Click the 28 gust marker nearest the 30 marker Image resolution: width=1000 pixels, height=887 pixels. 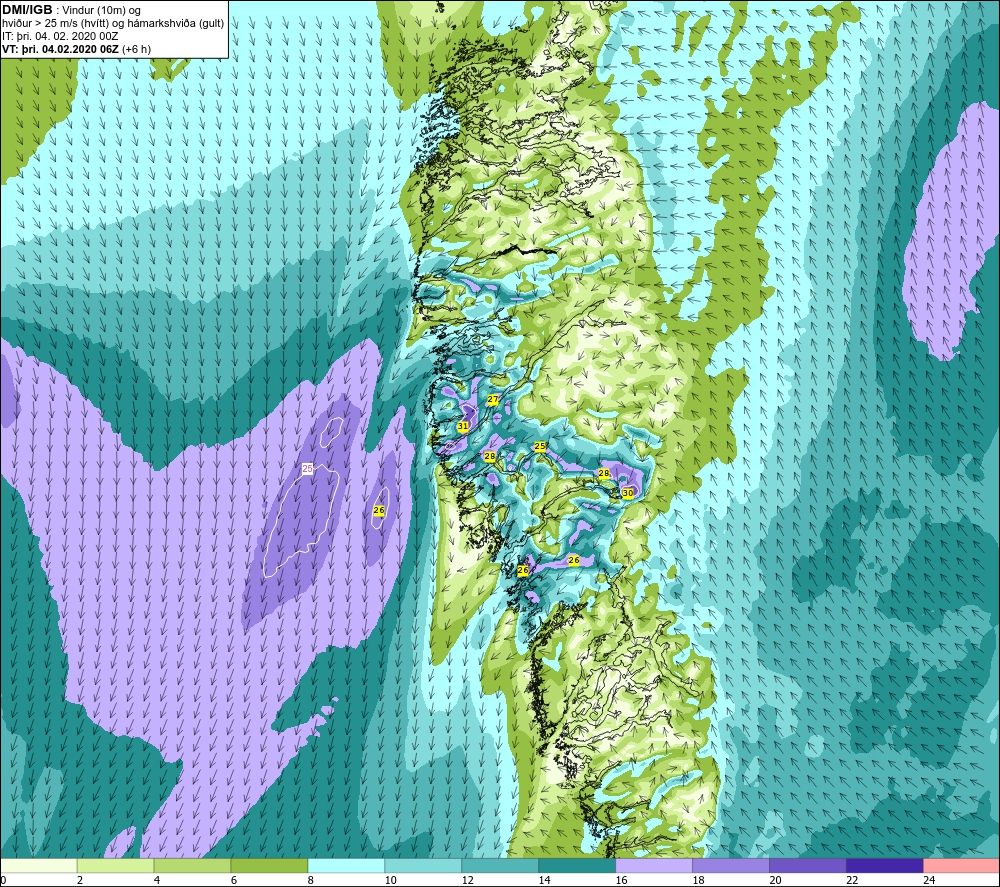(604, 473)
